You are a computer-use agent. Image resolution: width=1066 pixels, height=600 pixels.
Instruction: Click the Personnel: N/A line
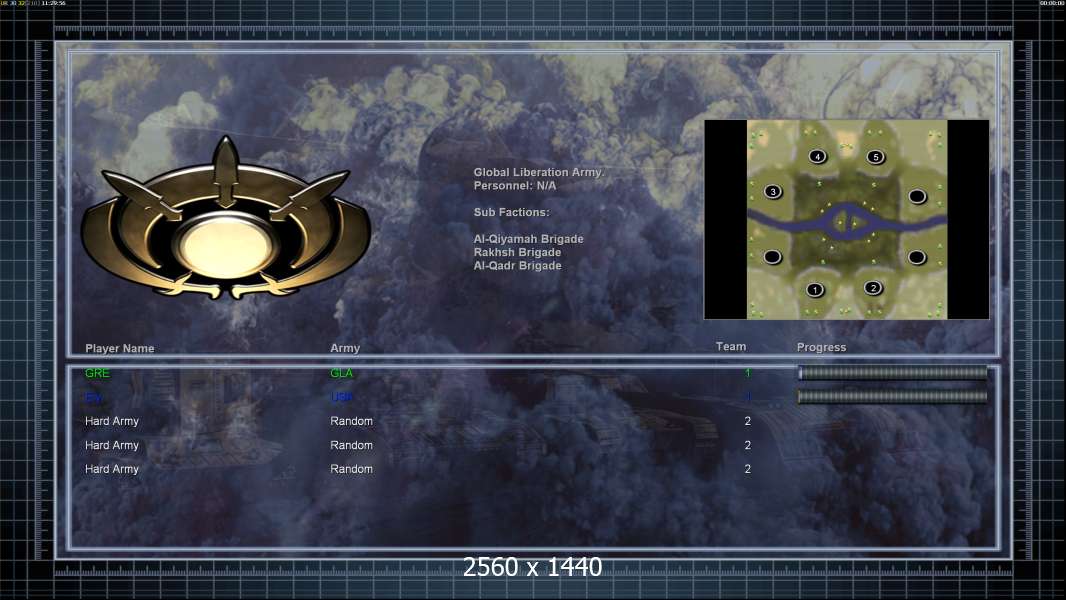515,186
